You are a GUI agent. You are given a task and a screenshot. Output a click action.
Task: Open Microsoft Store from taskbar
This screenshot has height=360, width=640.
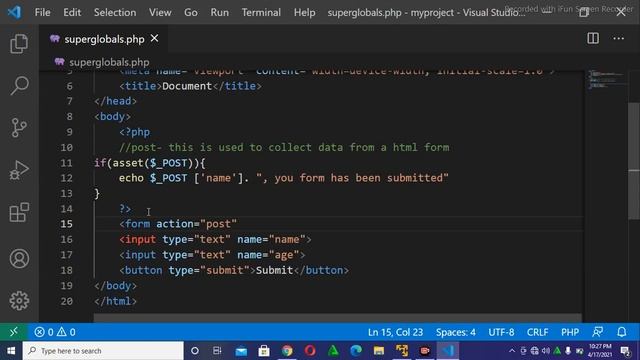tap(264, 351)
